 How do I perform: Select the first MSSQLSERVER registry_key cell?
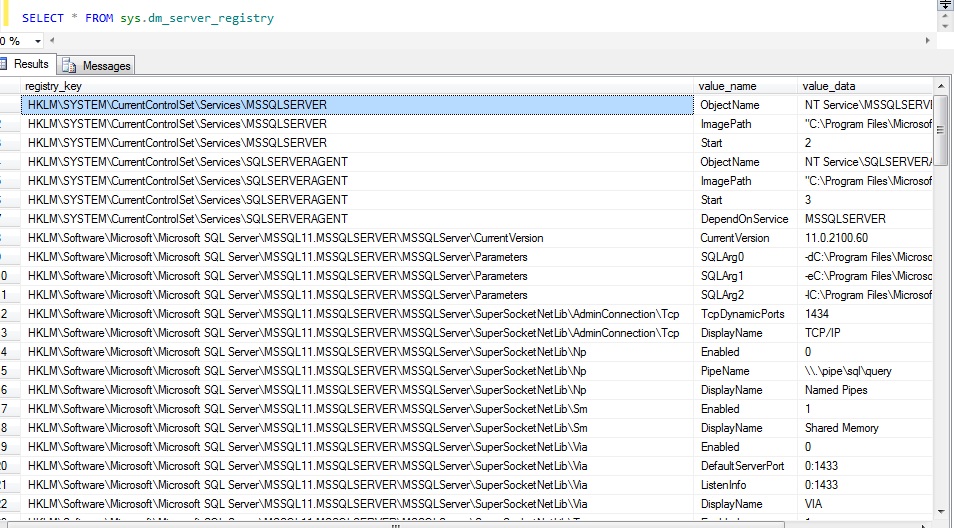tap(357, 105)
